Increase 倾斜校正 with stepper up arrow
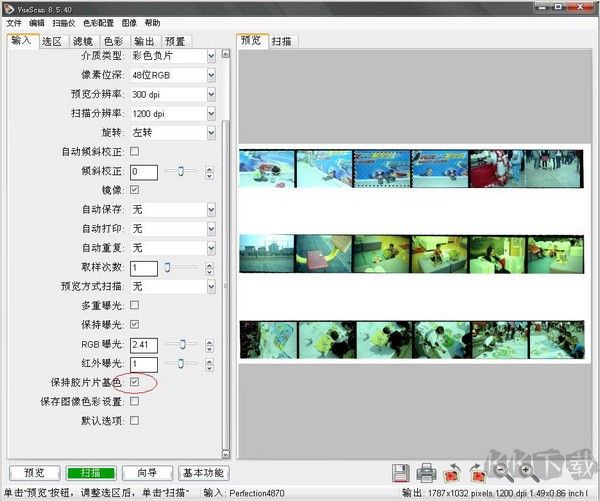Viewport: 600px width, 501px height. pos(209,169)
